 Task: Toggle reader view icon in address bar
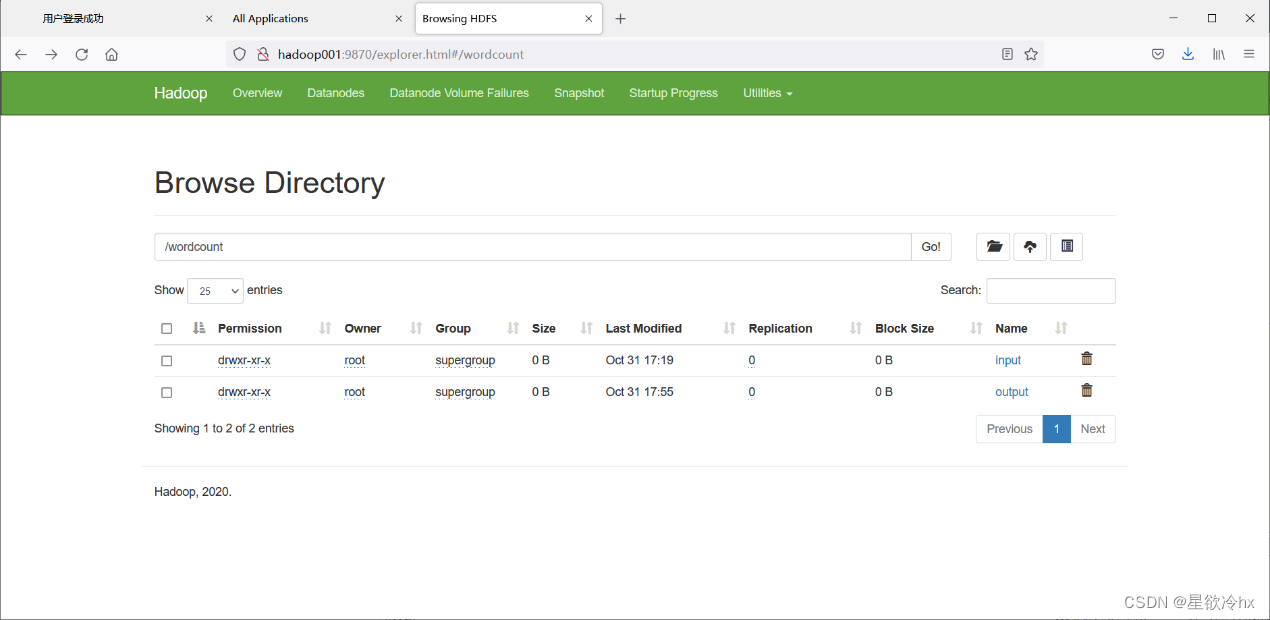(1007, 54)
